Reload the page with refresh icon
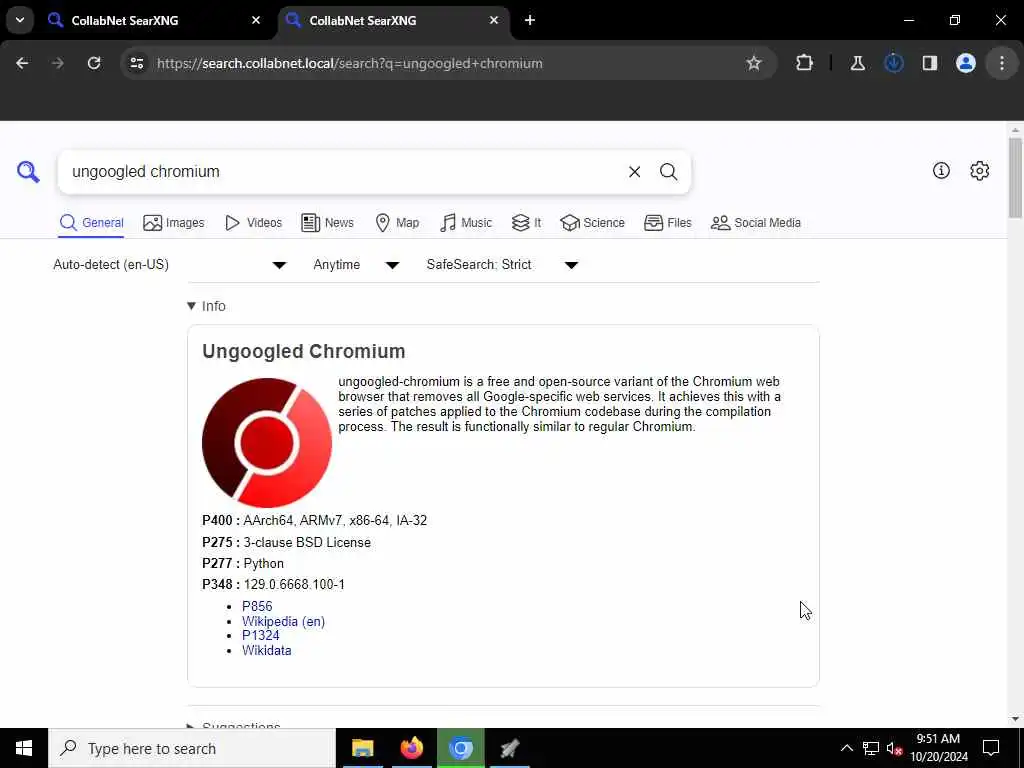Viewport: 1024px width, 768px height. click(x=94, y=63)
